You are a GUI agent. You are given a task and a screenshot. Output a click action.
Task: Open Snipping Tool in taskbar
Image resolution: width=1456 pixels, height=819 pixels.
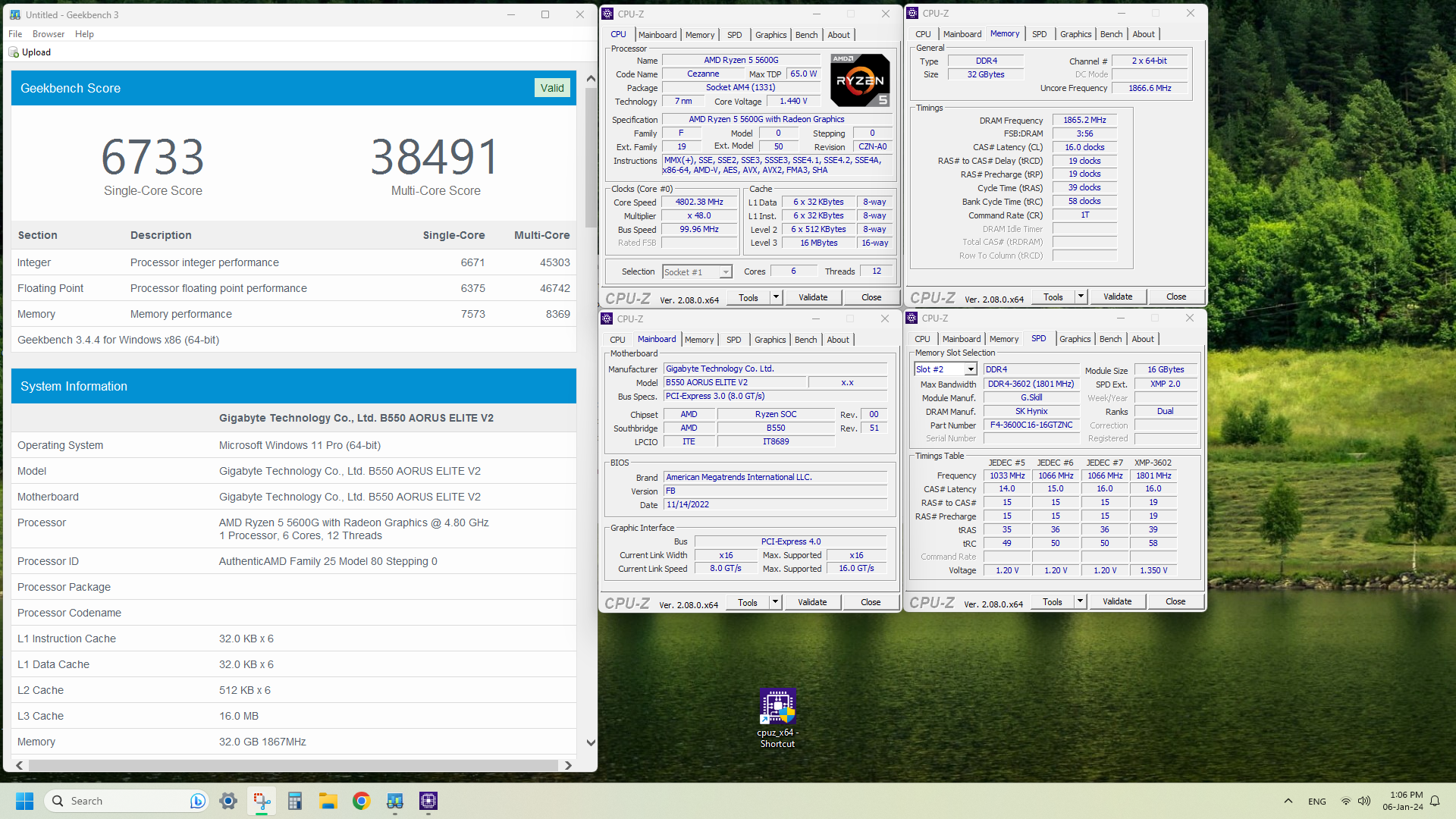(262, 801)
